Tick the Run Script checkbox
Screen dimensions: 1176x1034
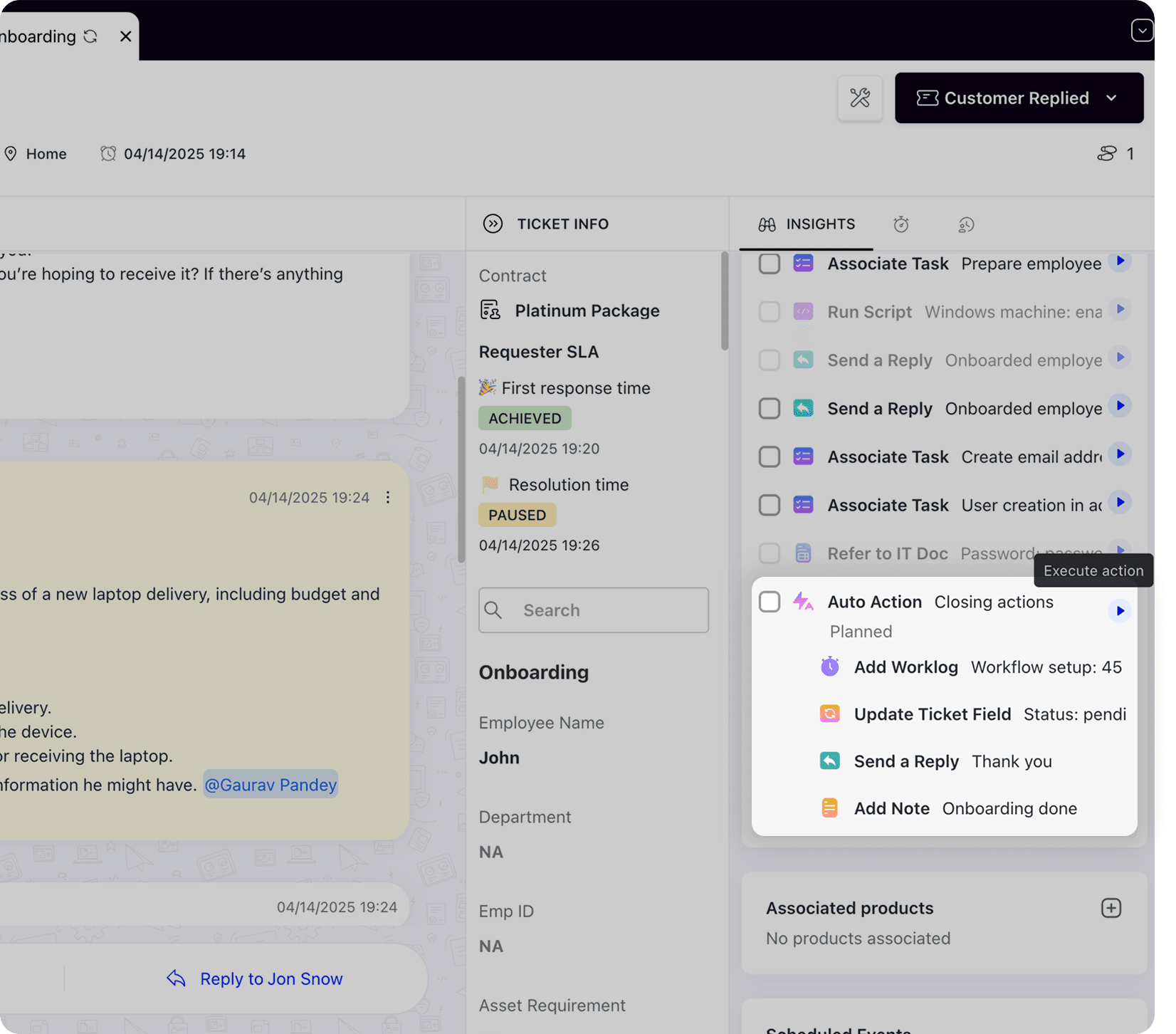[770, 312]
